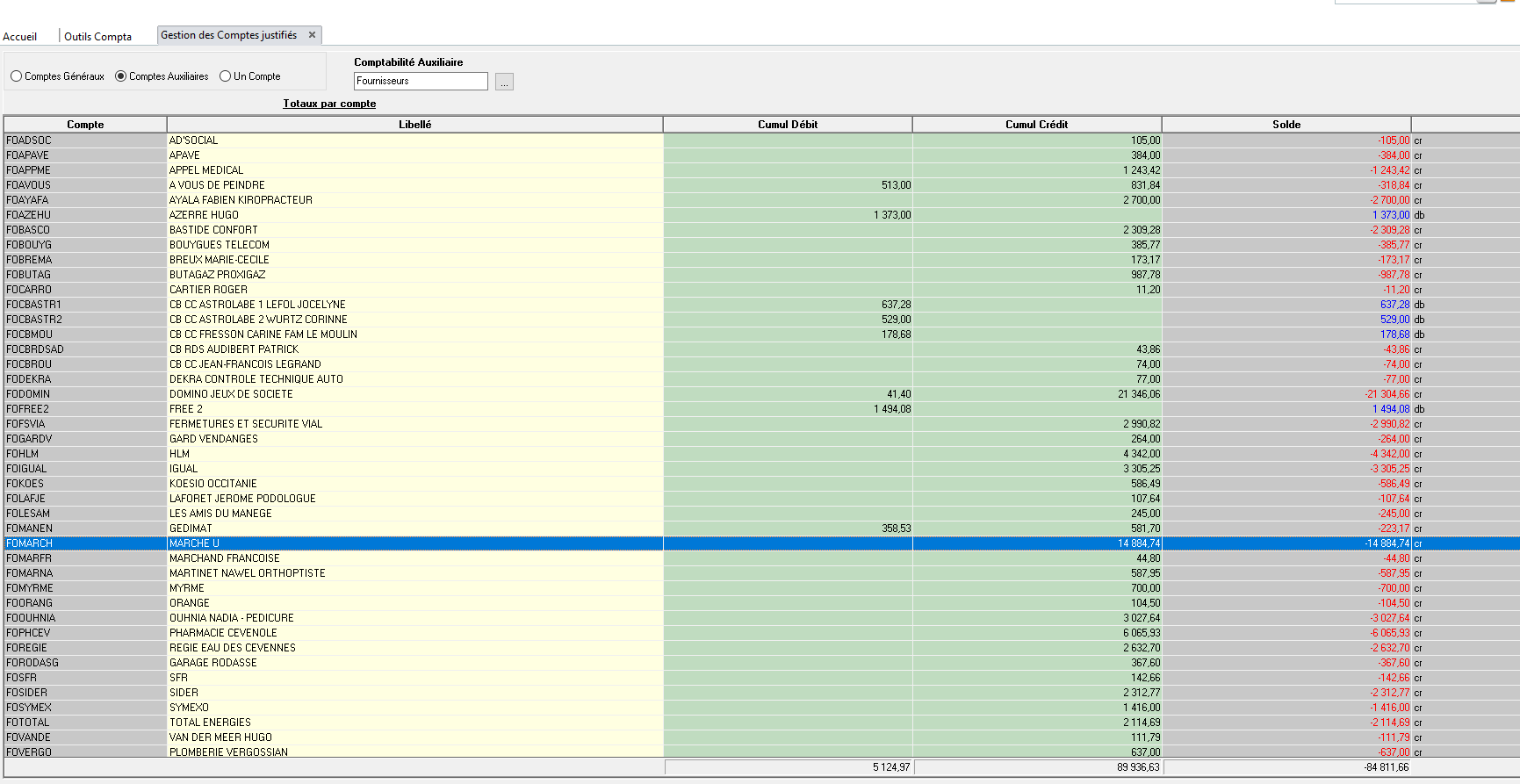Click the DEKRA CONTROLE TECHNIQUE AUTO label

[x=256, y=379]
